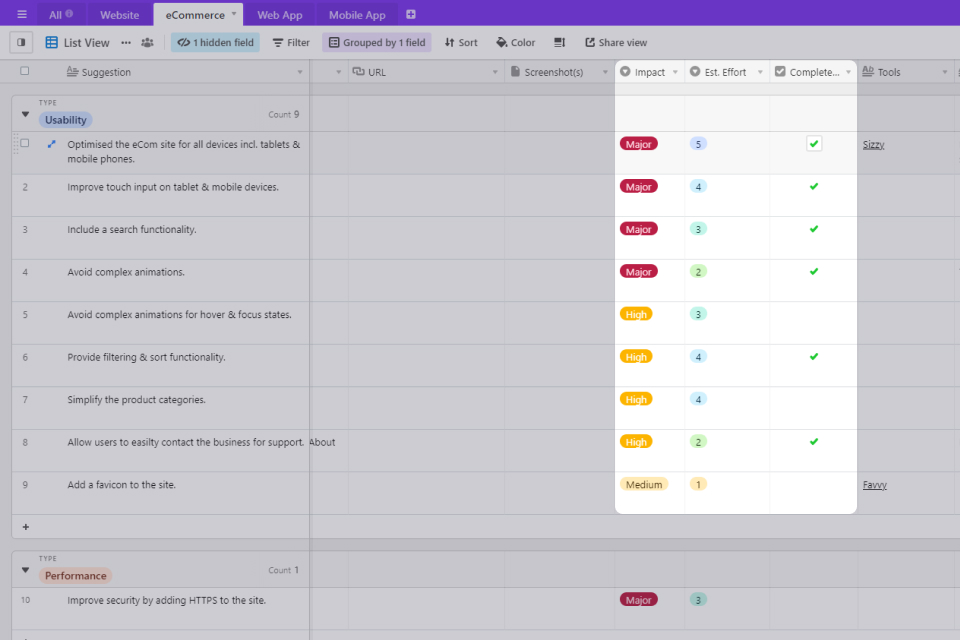Collapse the Performance group
960x640 pixels.
[x=25, y=570]
